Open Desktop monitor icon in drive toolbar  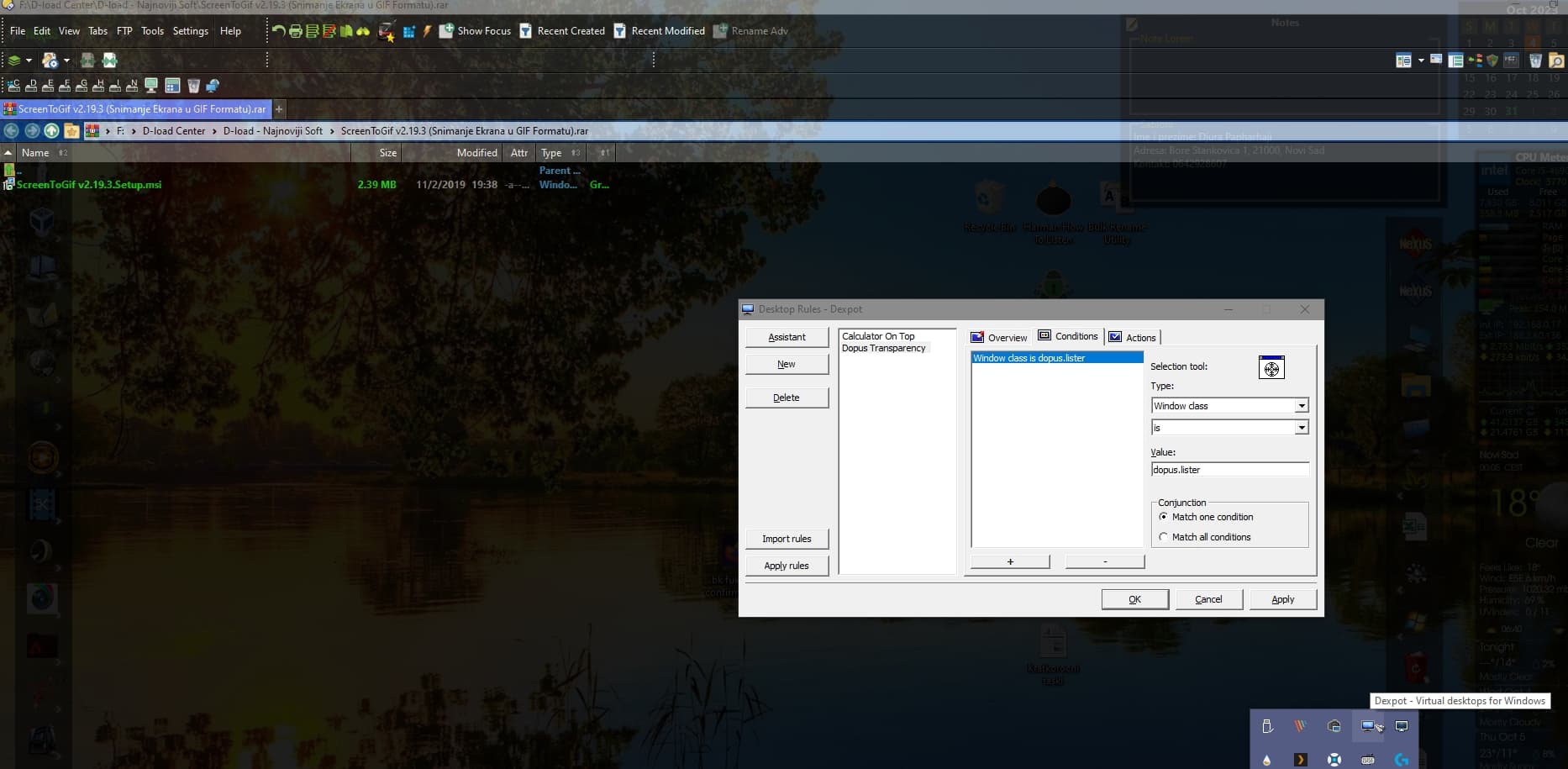click(x=151, y=86)
